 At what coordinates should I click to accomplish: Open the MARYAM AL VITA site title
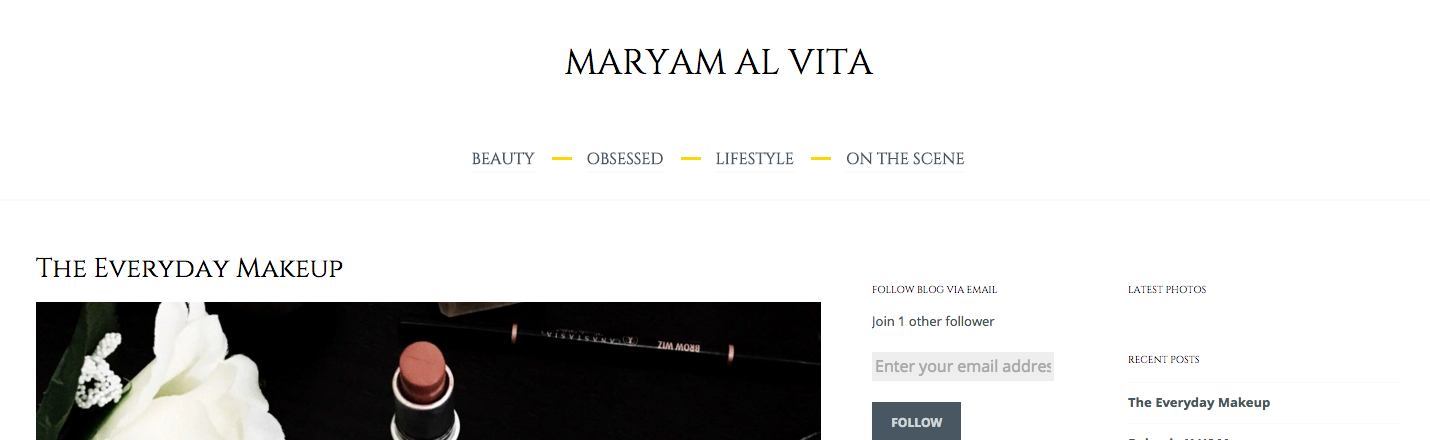point(718,63)
